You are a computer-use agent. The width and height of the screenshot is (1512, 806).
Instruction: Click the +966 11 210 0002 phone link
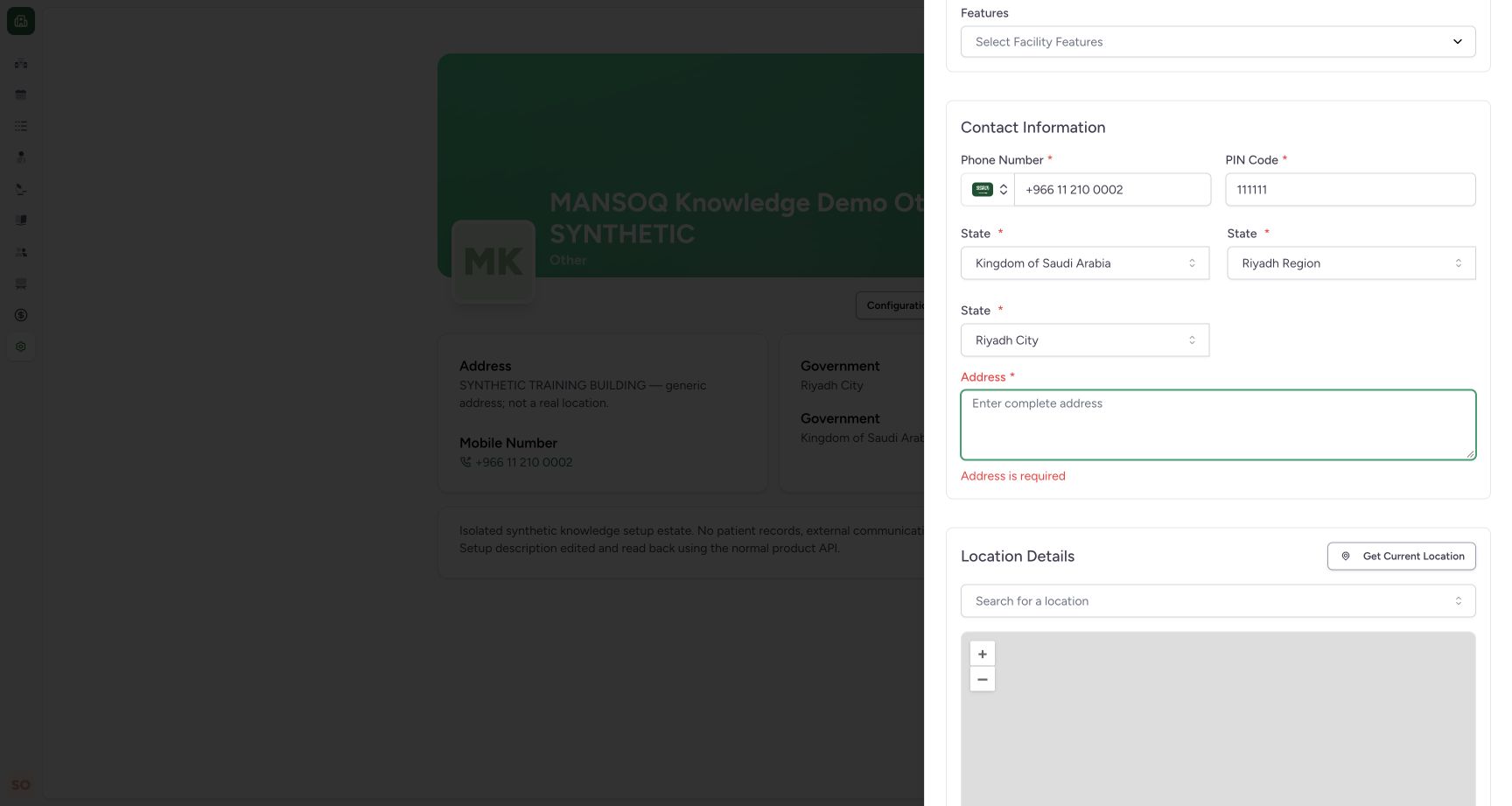(523, 462)
